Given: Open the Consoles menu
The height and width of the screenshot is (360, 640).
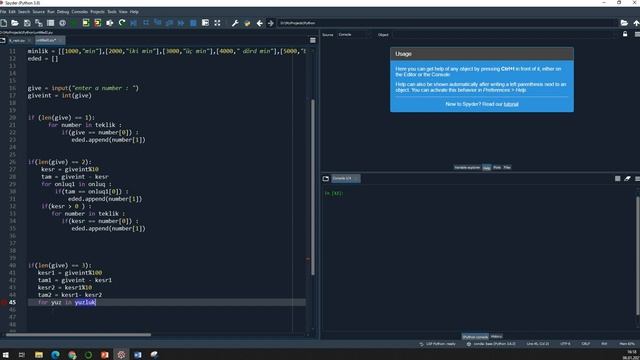Looking at the screenshot, I should pos(80,12).
